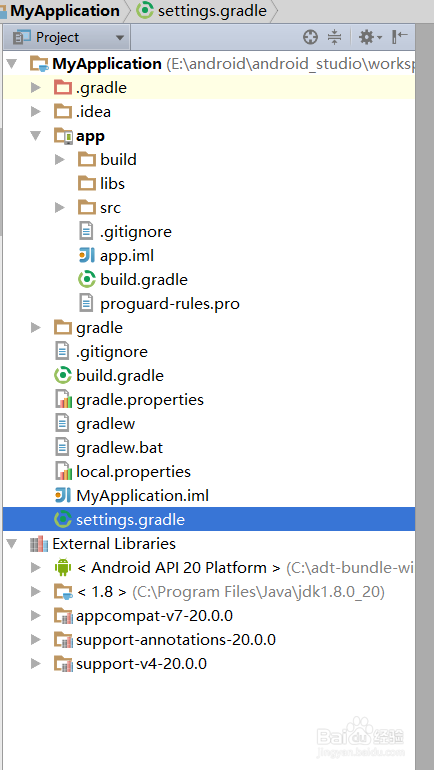
Task: Click the gradle.properties file icon
Action: point(63,400)
